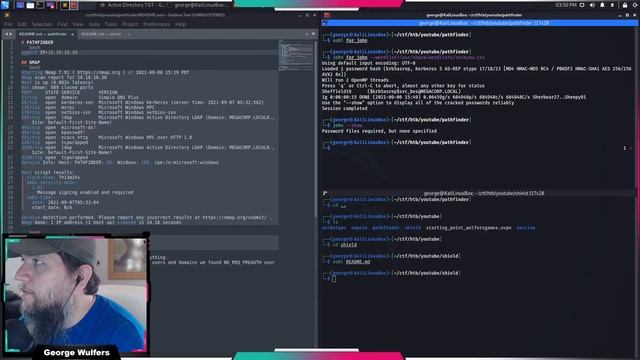Click 'Message signing enabled and required' line
The width and height of the screenshot is (640, 360).
[85, 192]
